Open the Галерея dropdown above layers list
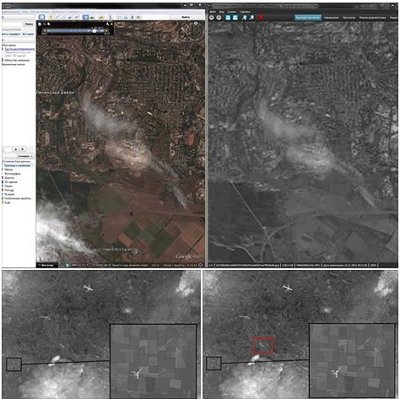 25,156
